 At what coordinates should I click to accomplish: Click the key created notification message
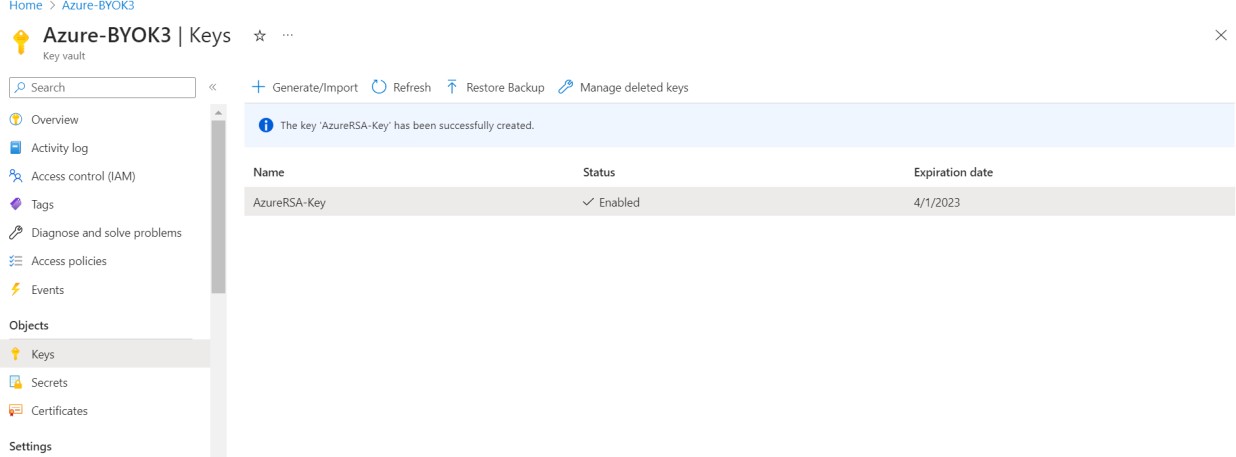407,126
